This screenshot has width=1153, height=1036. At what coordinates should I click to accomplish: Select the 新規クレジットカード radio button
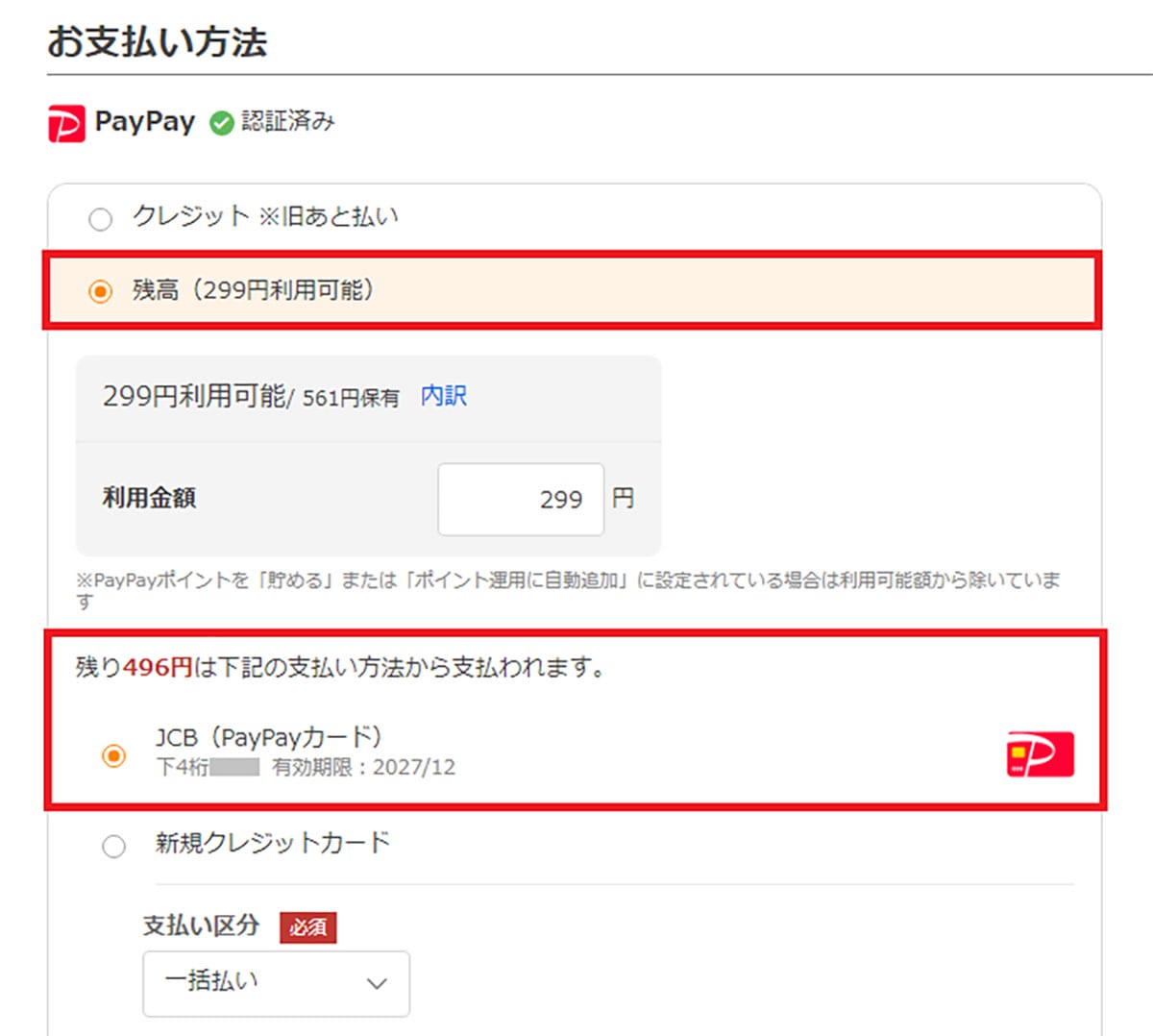[113, 847]
